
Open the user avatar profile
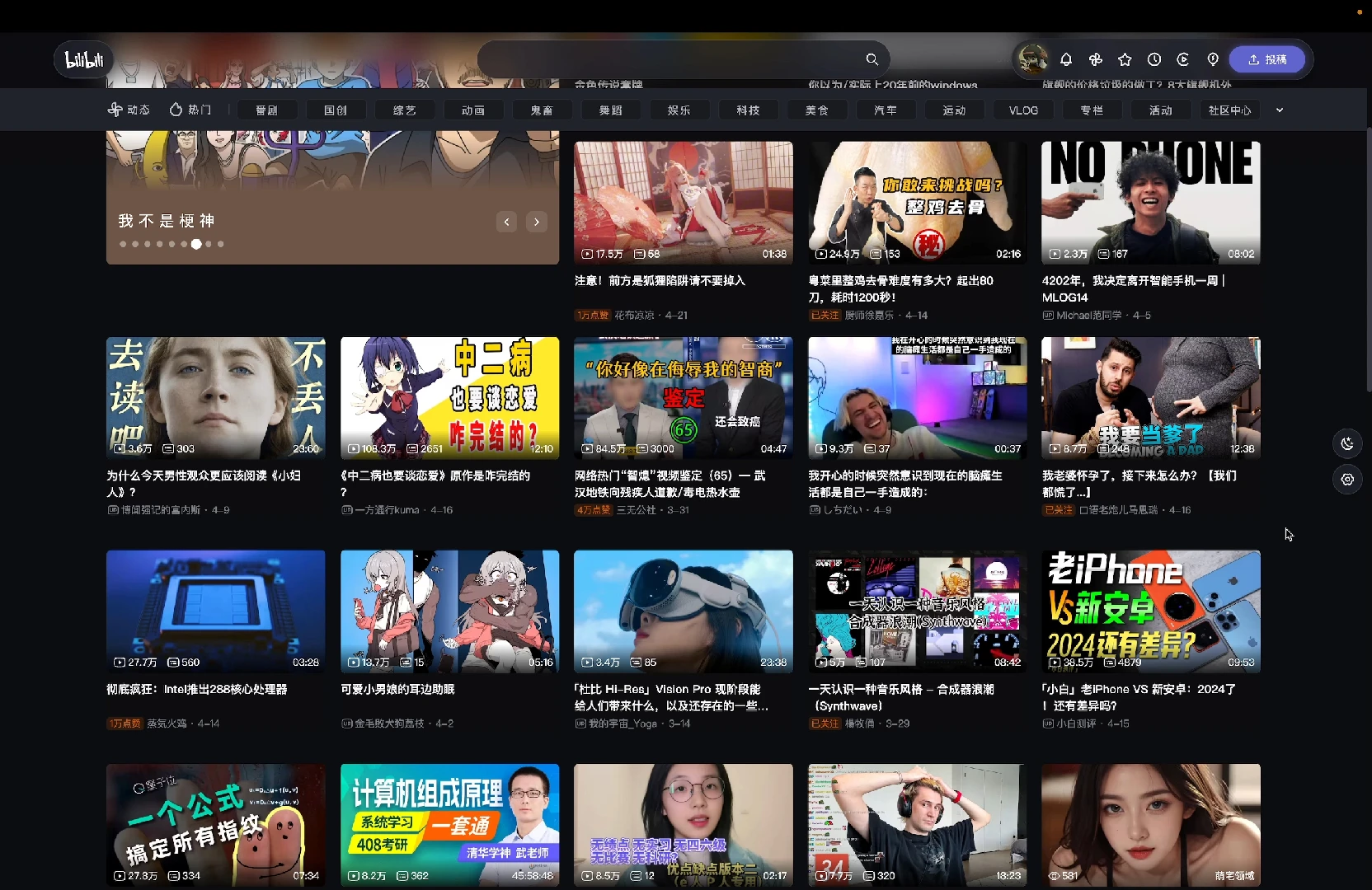[1032, 59]
